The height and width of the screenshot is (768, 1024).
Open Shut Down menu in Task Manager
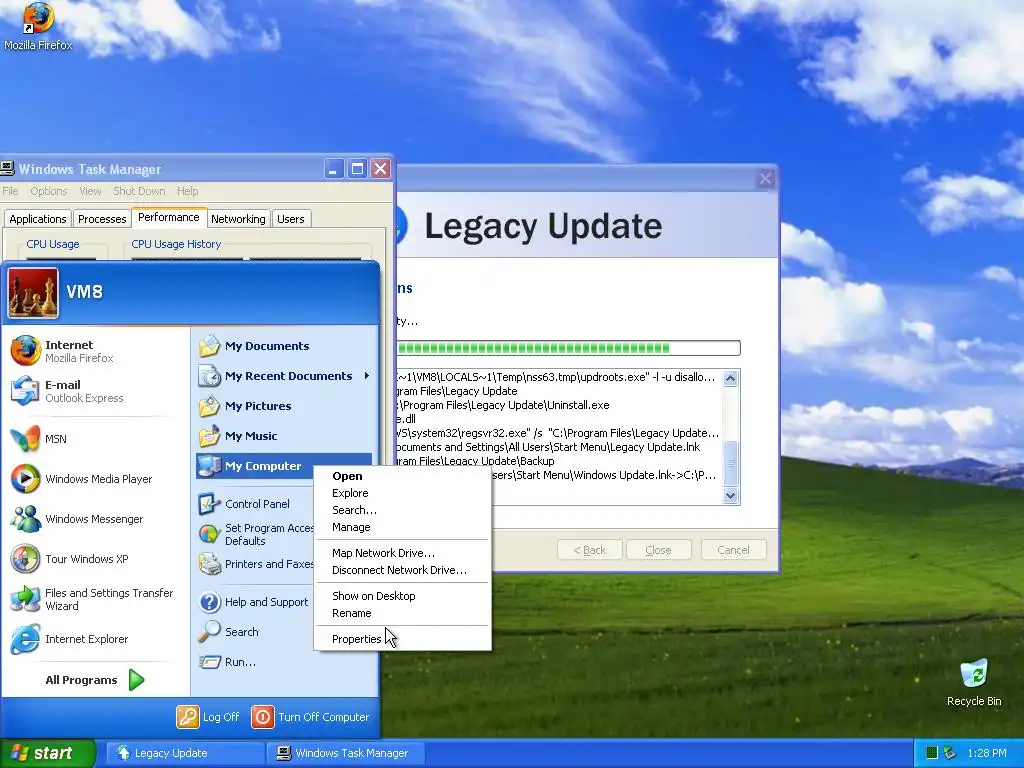click(139, 191)
